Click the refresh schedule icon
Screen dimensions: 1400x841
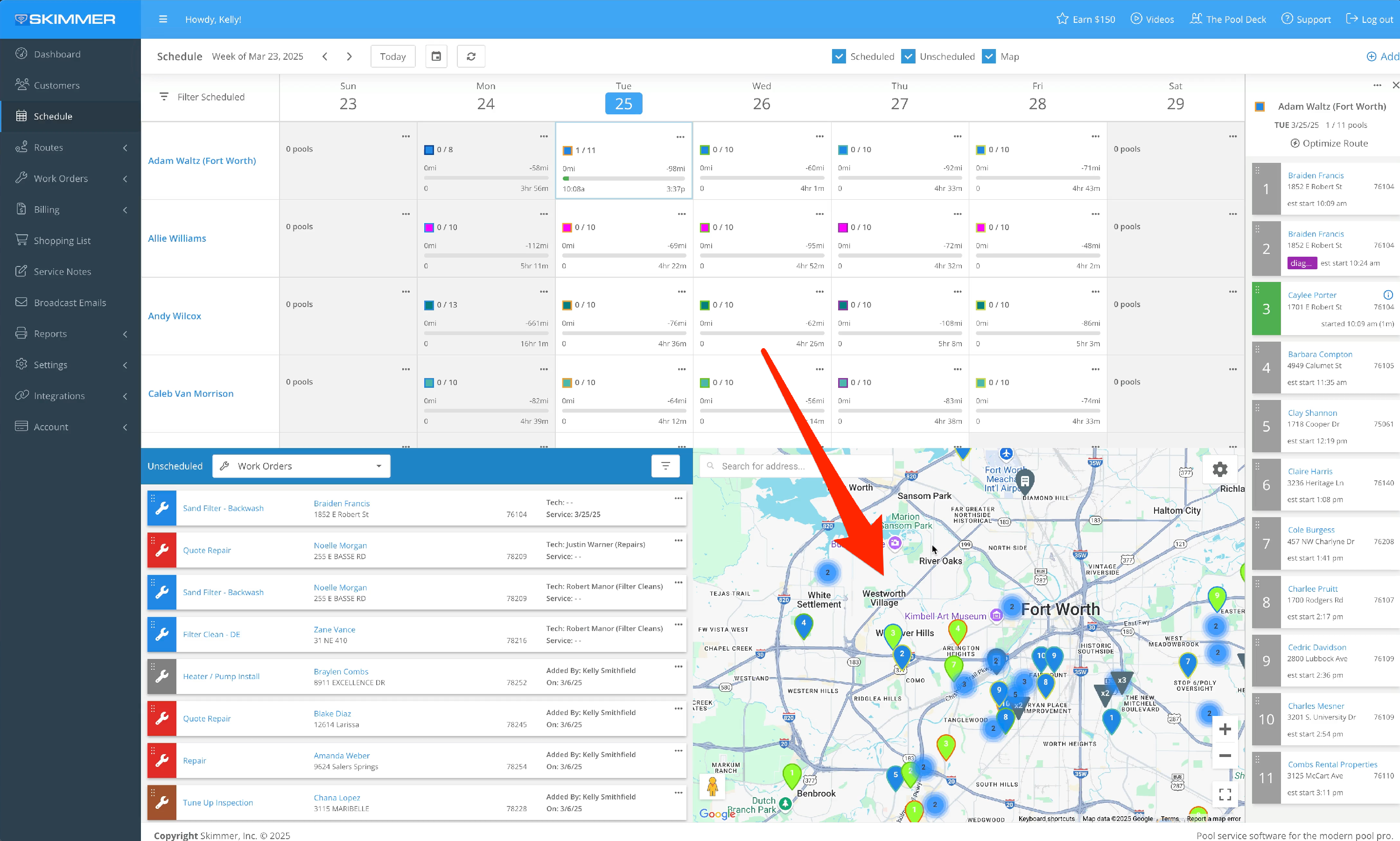[471, 56]
